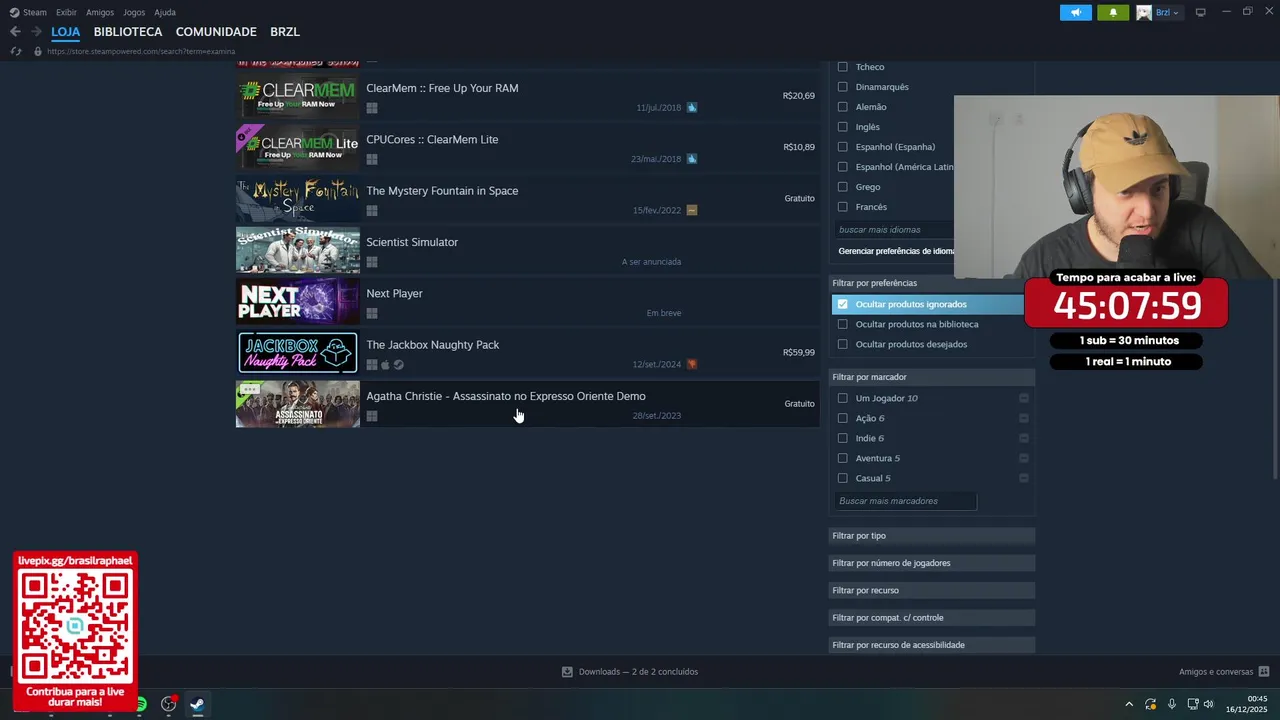Expand Filtrar por tipo section
Viewport: 1280px width, 720px height.
pos(932,536)
